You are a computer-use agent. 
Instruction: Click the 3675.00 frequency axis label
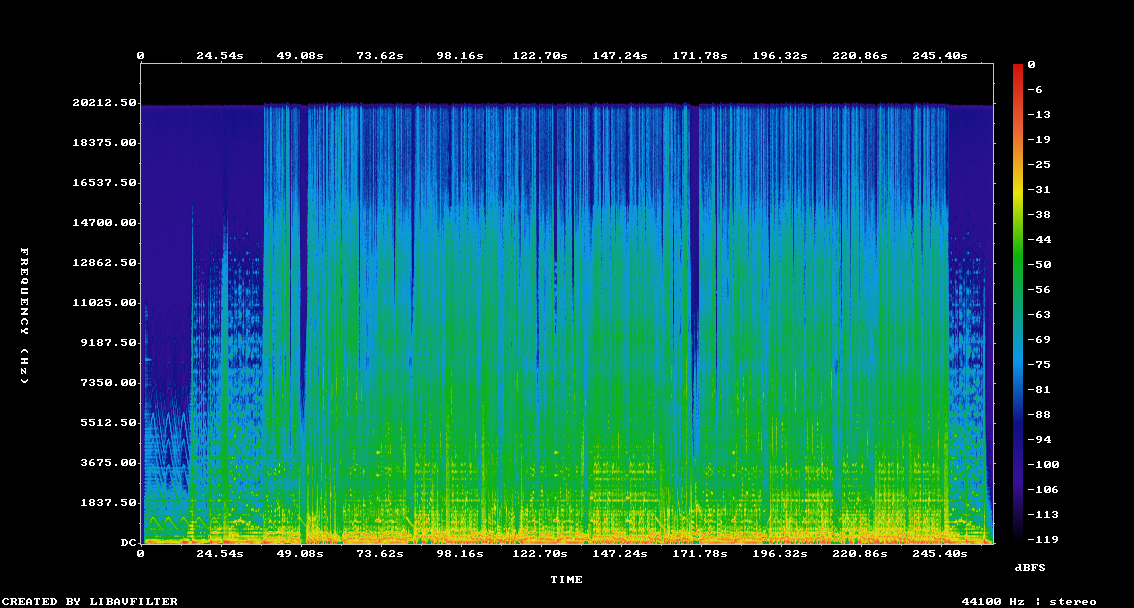108,462
